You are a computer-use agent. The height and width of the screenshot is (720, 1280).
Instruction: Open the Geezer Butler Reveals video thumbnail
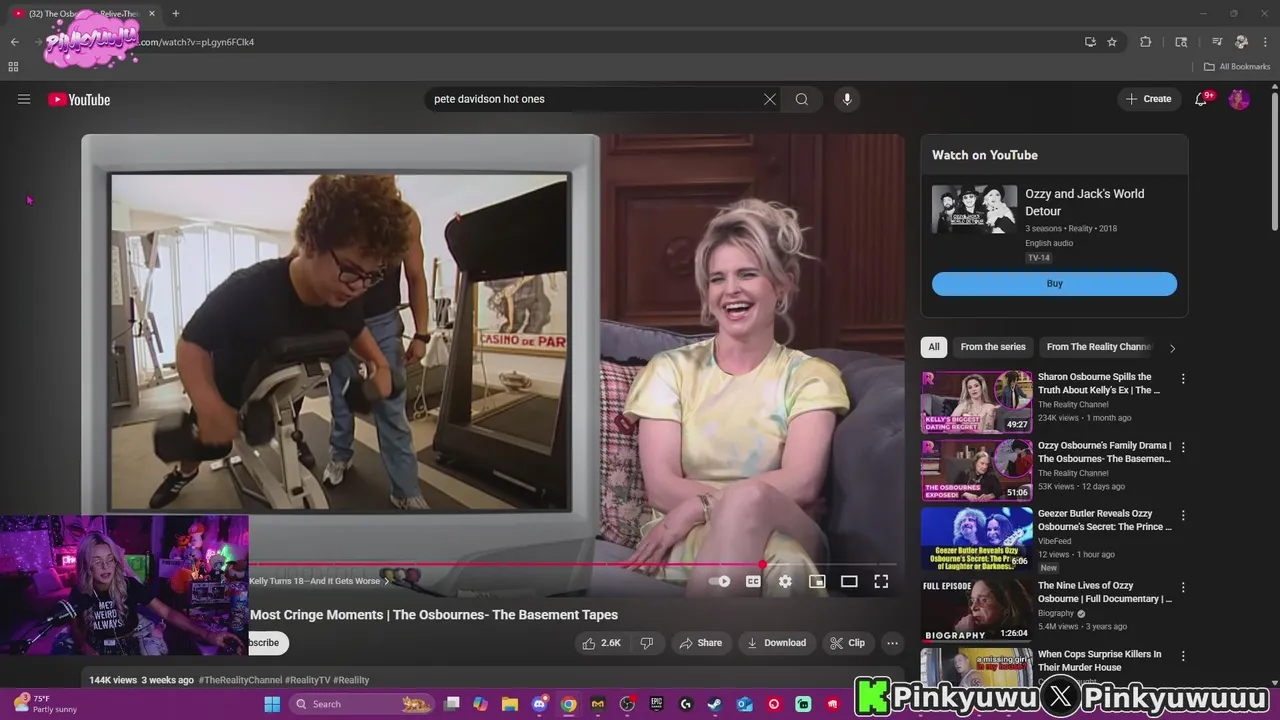point(977,538)
